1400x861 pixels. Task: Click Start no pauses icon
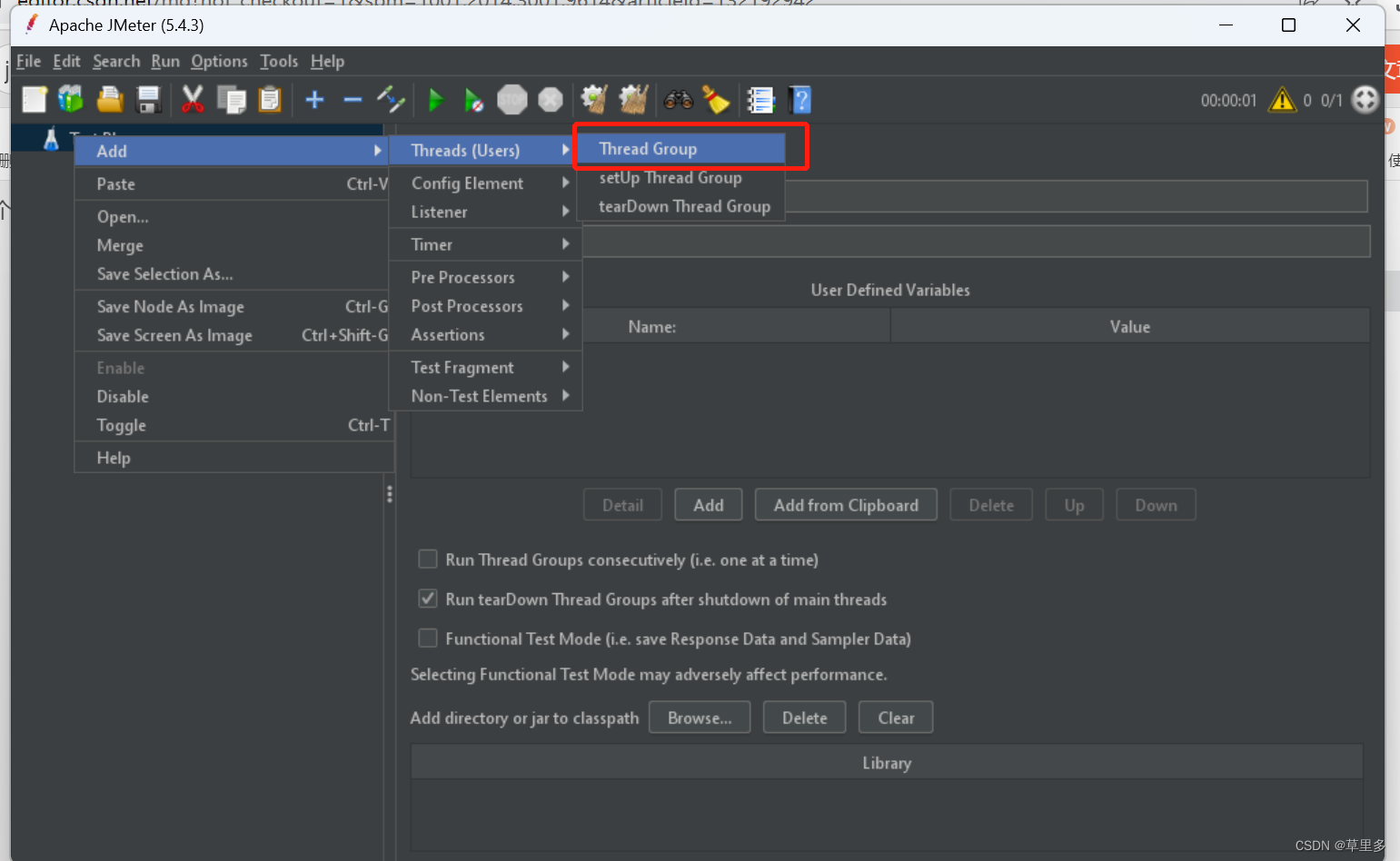pyautogui.click(x=473, y=99)
